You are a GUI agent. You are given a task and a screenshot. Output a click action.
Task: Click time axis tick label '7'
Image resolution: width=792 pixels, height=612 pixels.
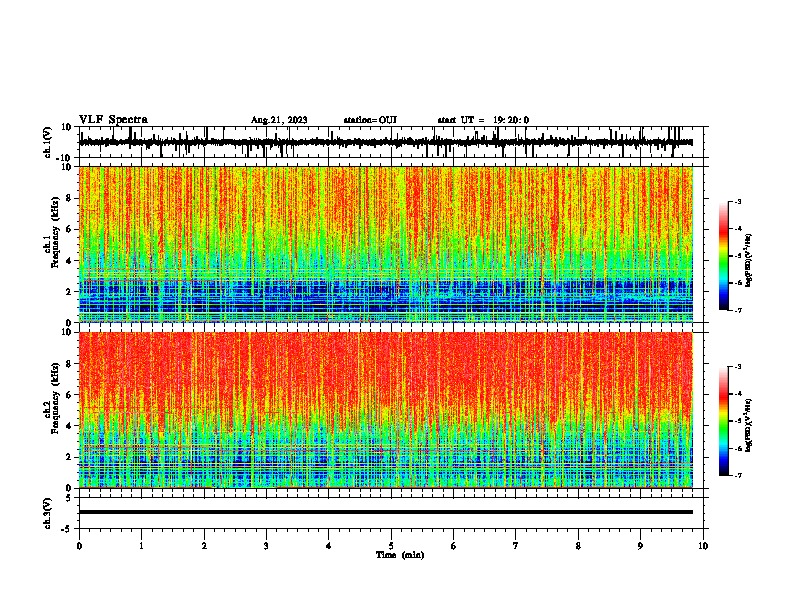click(x=516, y=546)
